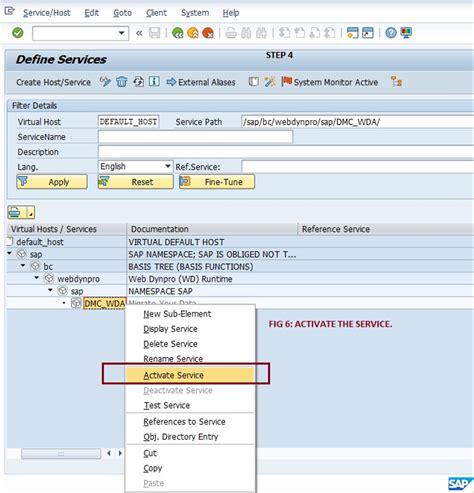Choose Activate Service in context menu
The width and height of the screenshot is (474, 493).
(191, 375)
